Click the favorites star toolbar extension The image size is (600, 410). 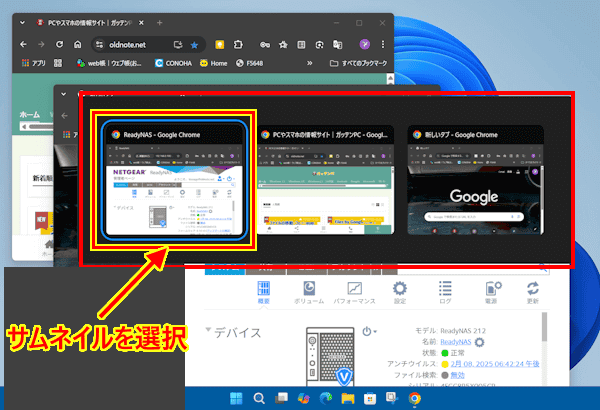pyautogui.click(x=283, y=45)
